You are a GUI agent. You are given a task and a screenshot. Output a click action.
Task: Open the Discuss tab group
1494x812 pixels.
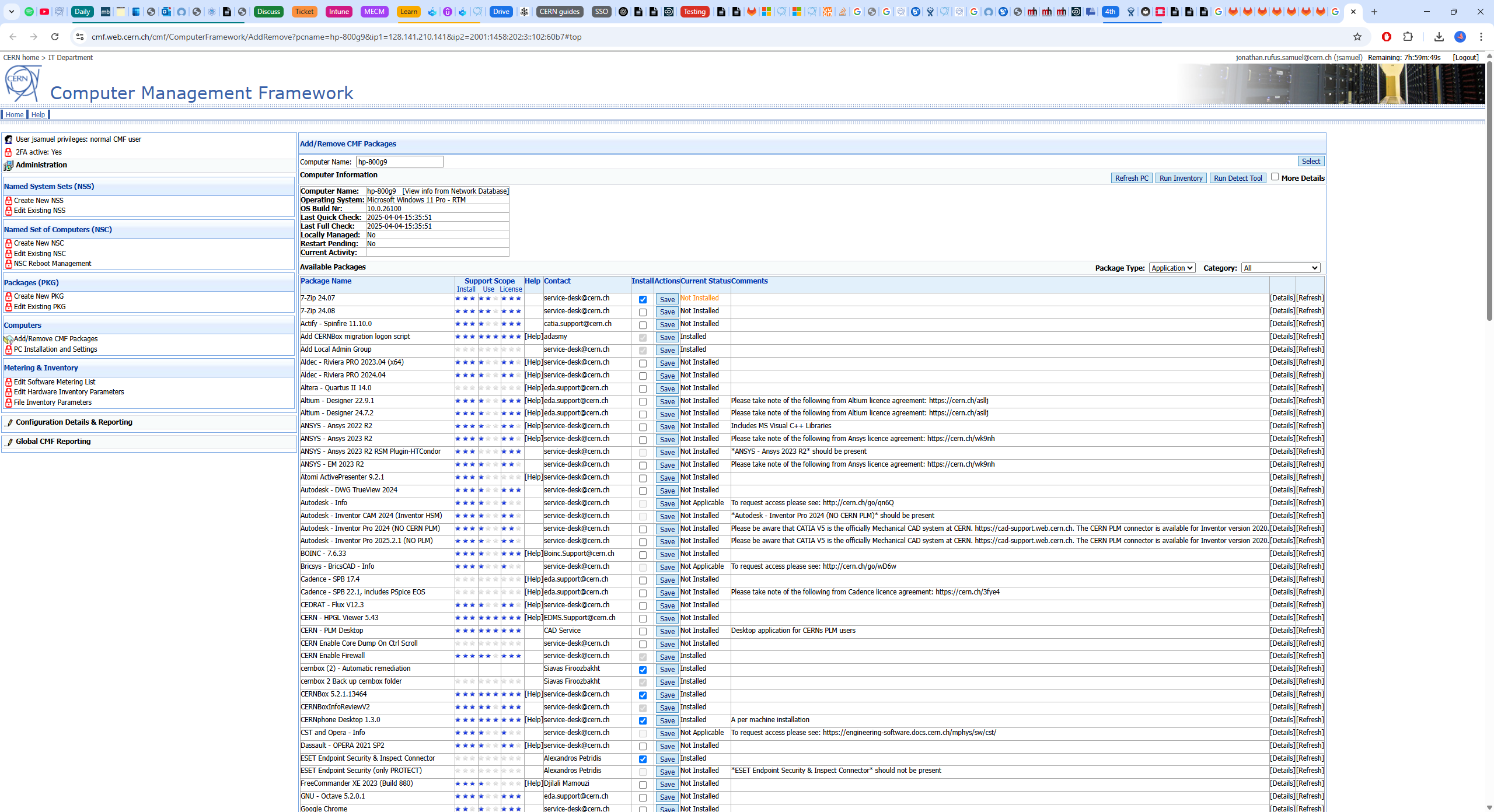[x=268, y=12]
